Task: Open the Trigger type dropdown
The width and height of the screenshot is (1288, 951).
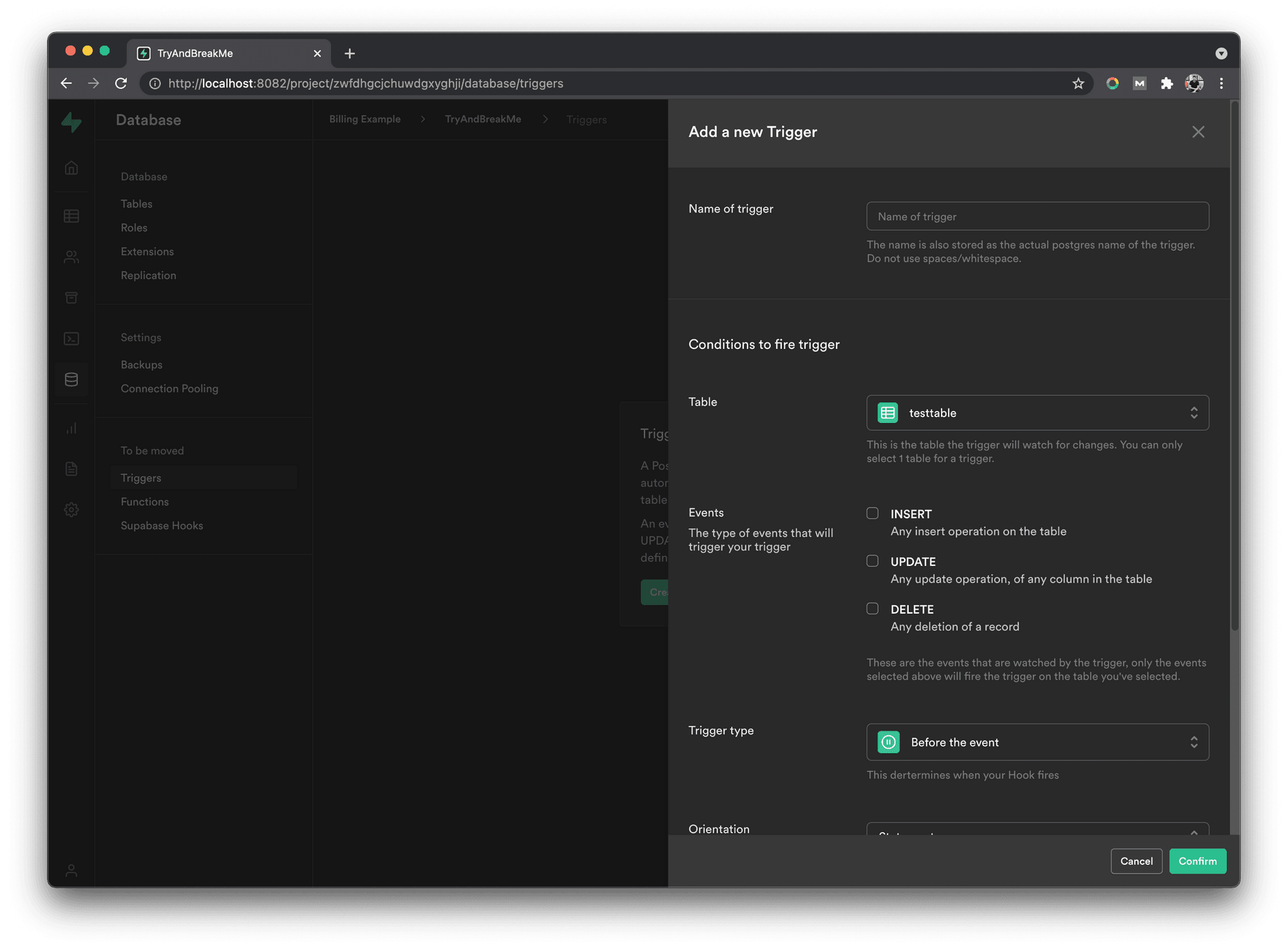Action: [1037, 742]
